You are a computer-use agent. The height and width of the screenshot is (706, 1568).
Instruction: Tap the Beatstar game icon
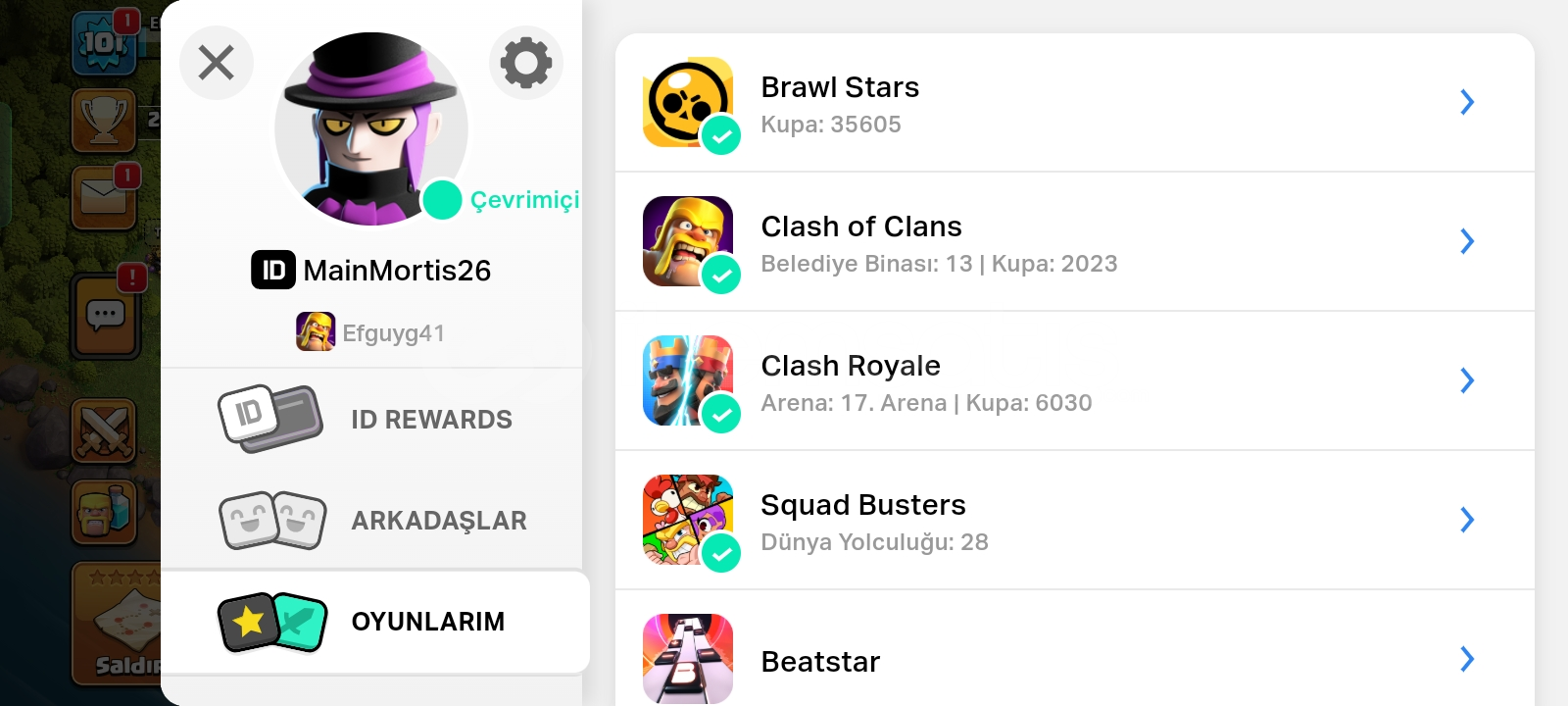(688, 659)
